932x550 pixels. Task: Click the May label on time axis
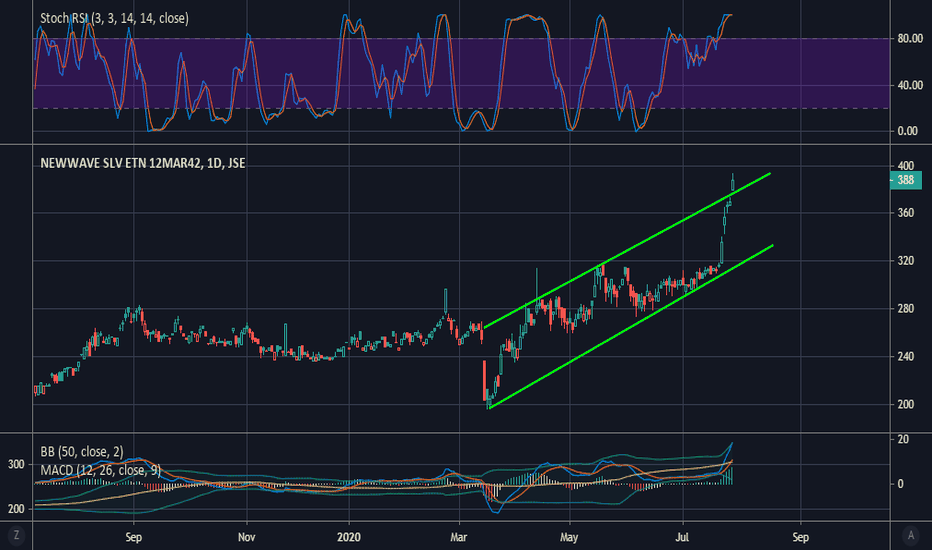pos(569,538)
